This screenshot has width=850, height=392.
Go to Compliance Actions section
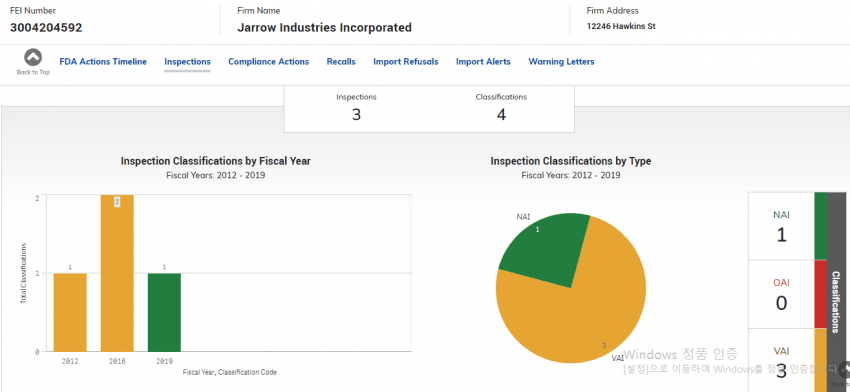268,62
